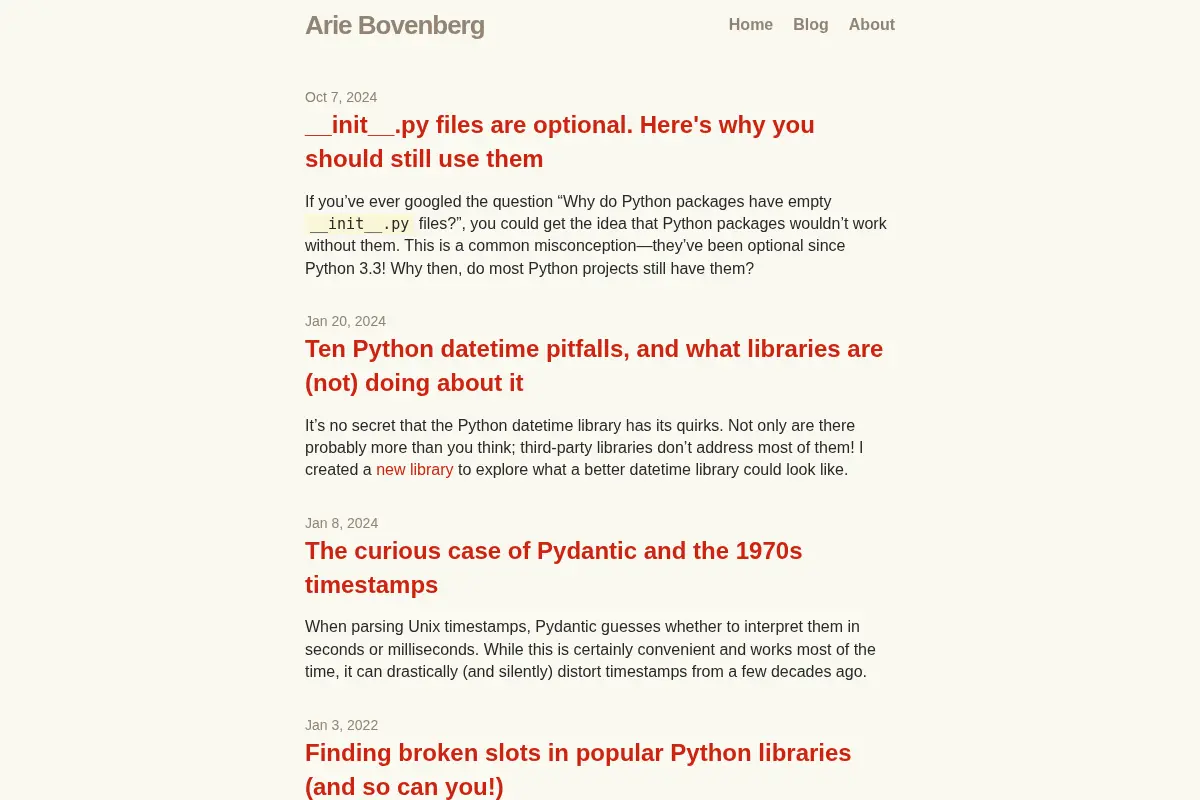The height and width of the screenshot is (800, 1200).
Task: Follow the "new library" inline link
Action: 415,469
